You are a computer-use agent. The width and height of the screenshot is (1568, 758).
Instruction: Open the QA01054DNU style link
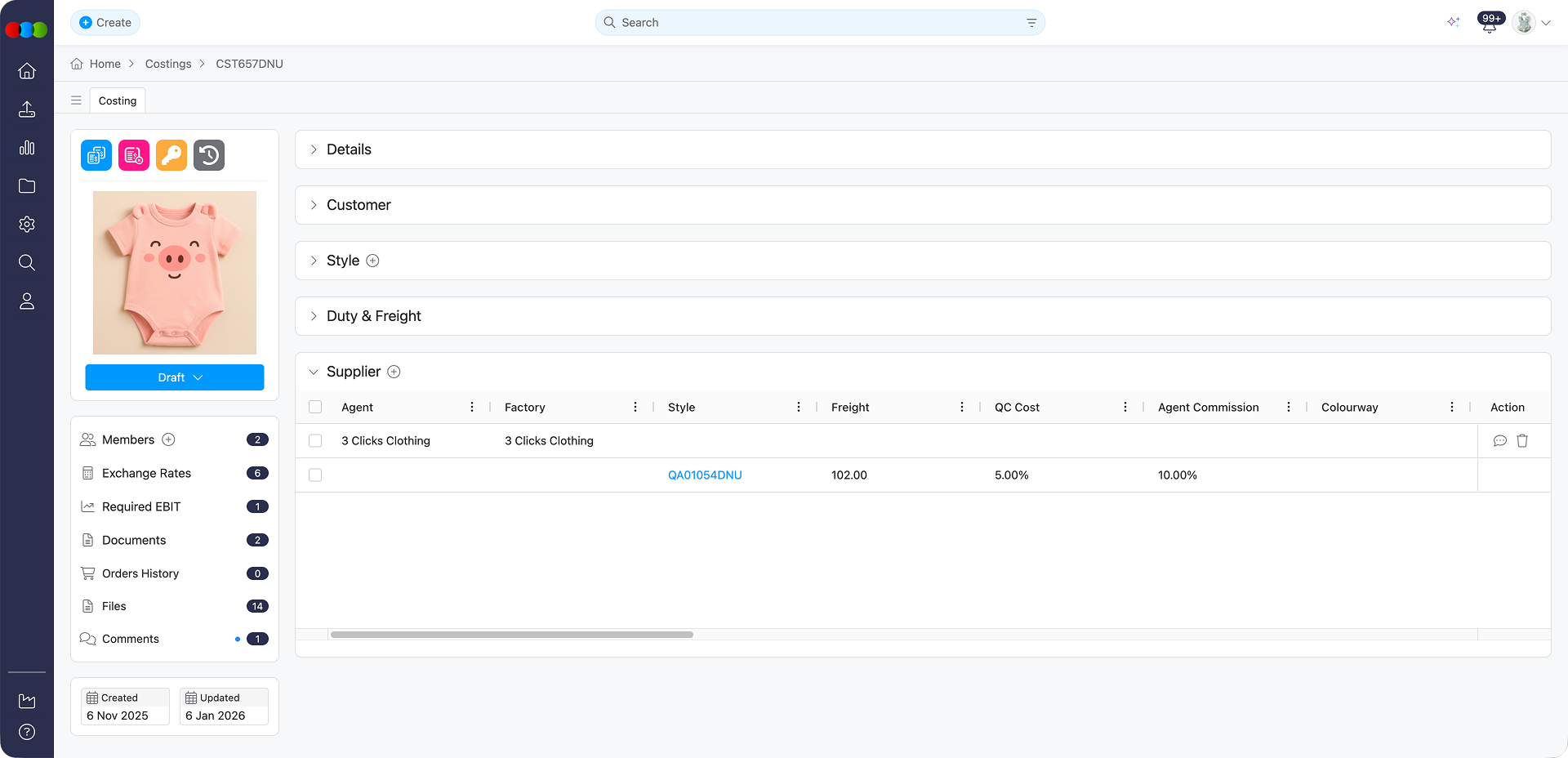point(705,475)
